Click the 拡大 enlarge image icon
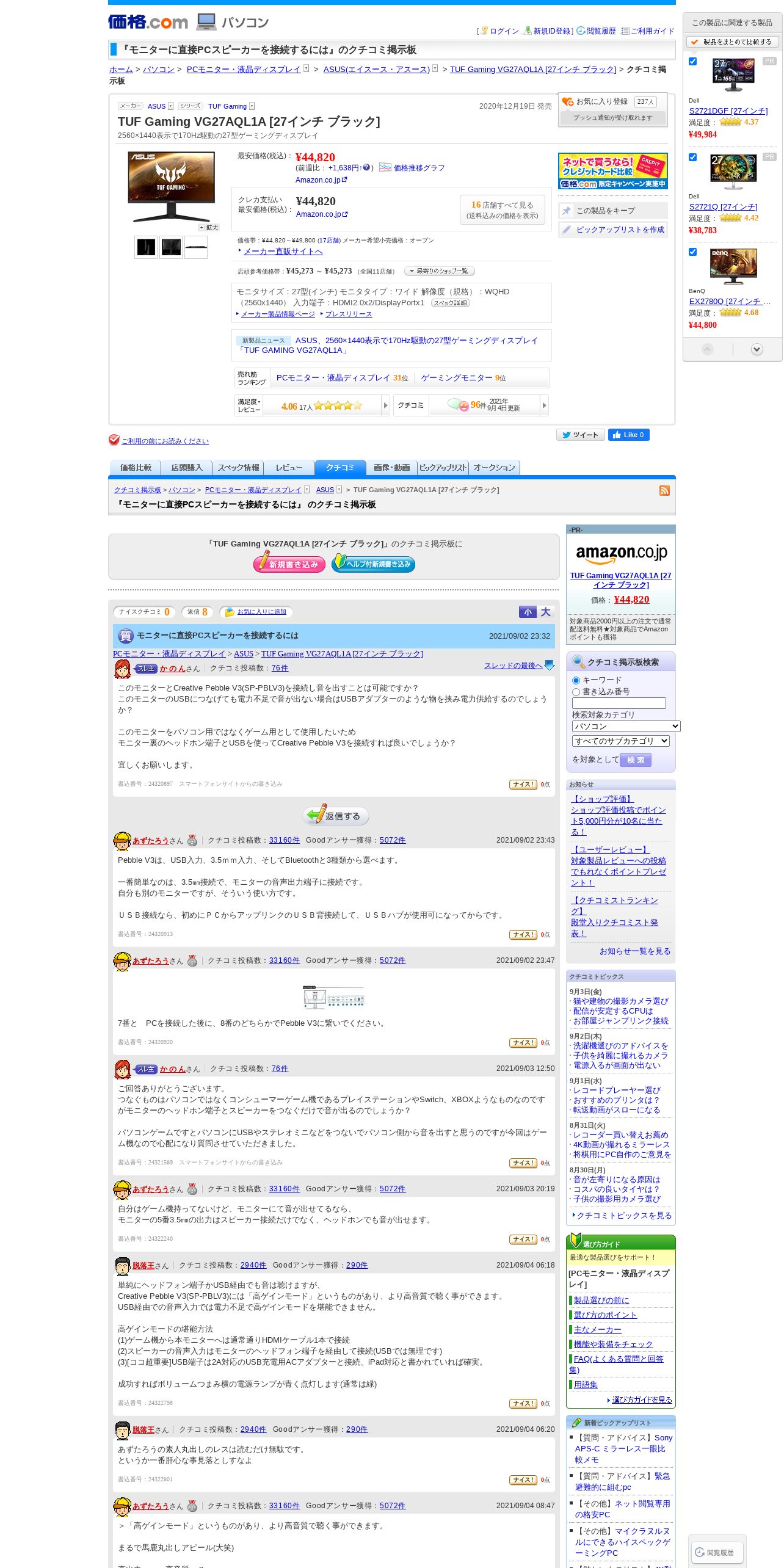Viewport: 784px width, 1568px height. click(x=209, y=228)
